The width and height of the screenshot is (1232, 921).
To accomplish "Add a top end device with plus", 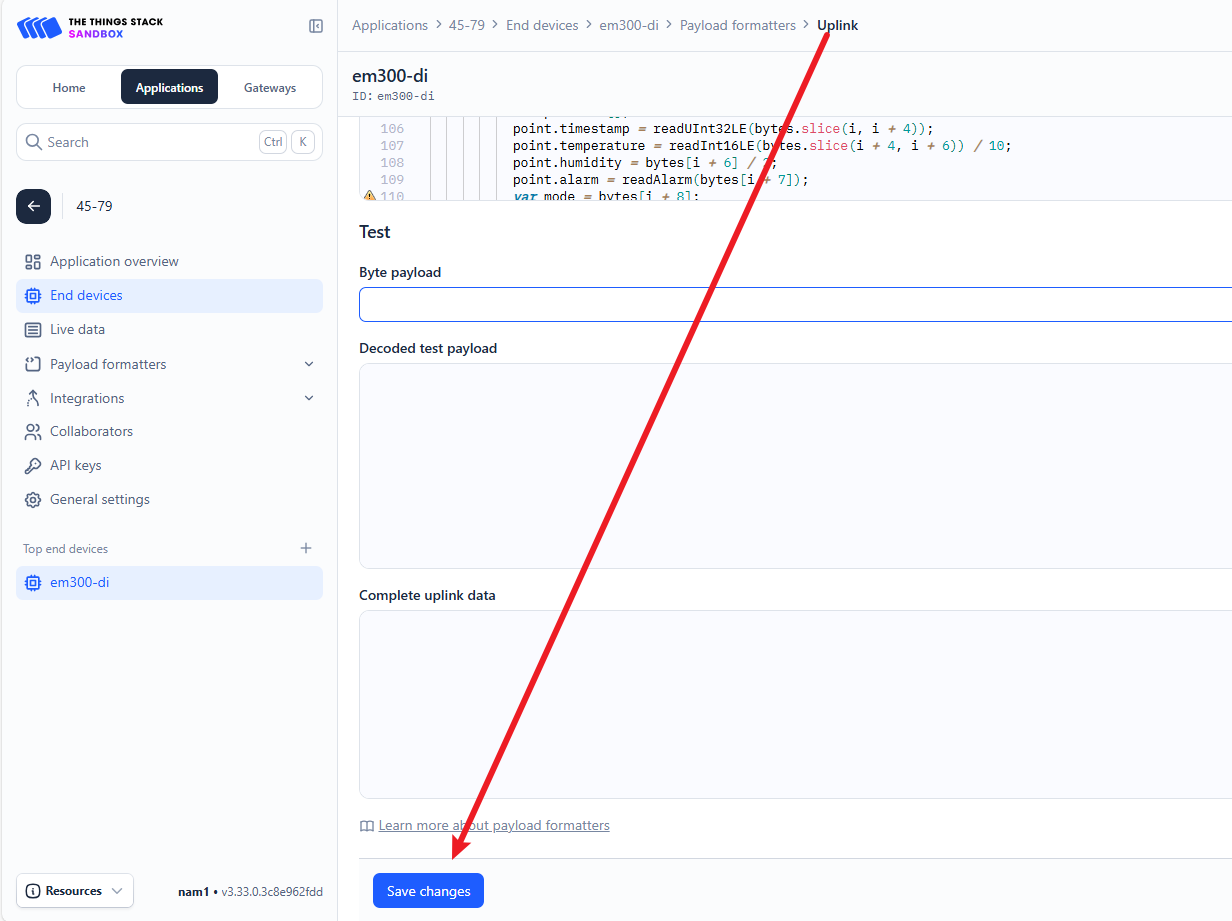I will pos(306,548).
